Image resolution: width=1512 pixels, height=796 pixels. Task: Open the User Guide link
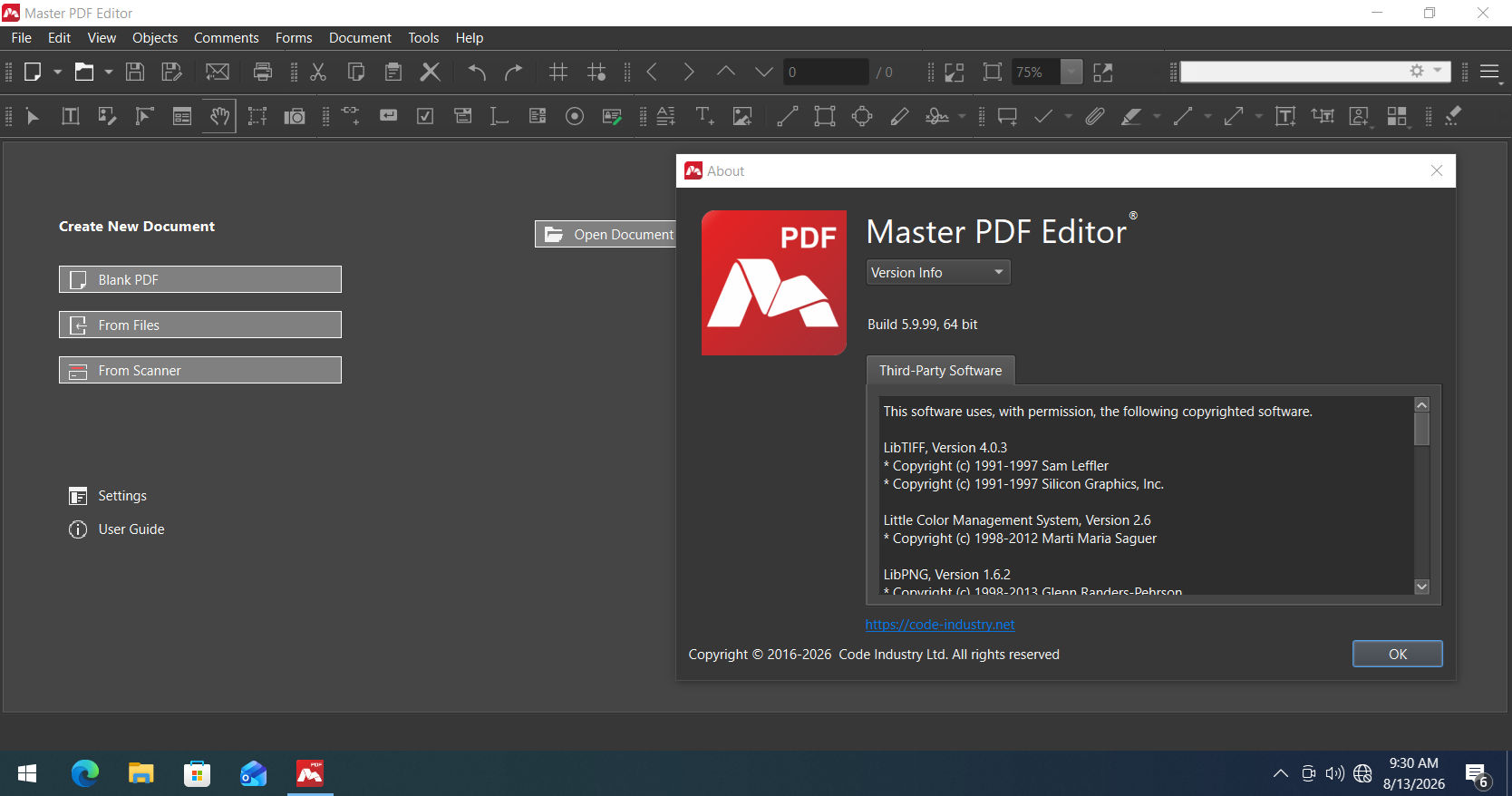coord(117,529)
